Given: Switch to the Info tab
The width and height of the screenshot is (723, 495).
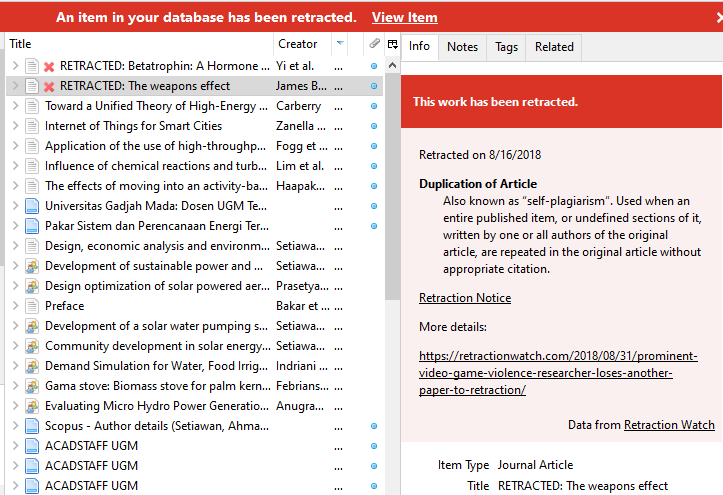Looking at the screenshot, I should (x=419, y=46).
